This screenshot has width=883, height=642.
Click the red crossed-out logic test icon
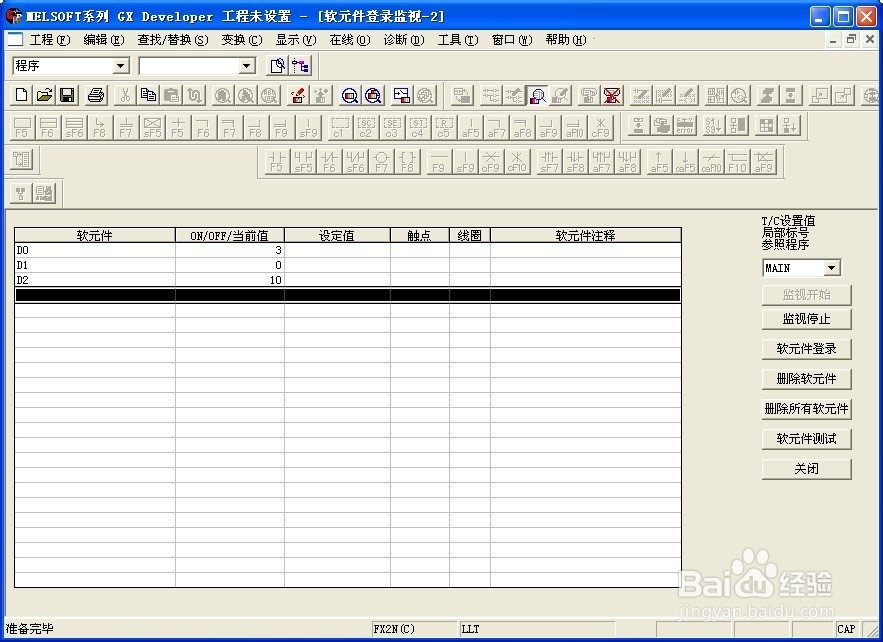612,95
